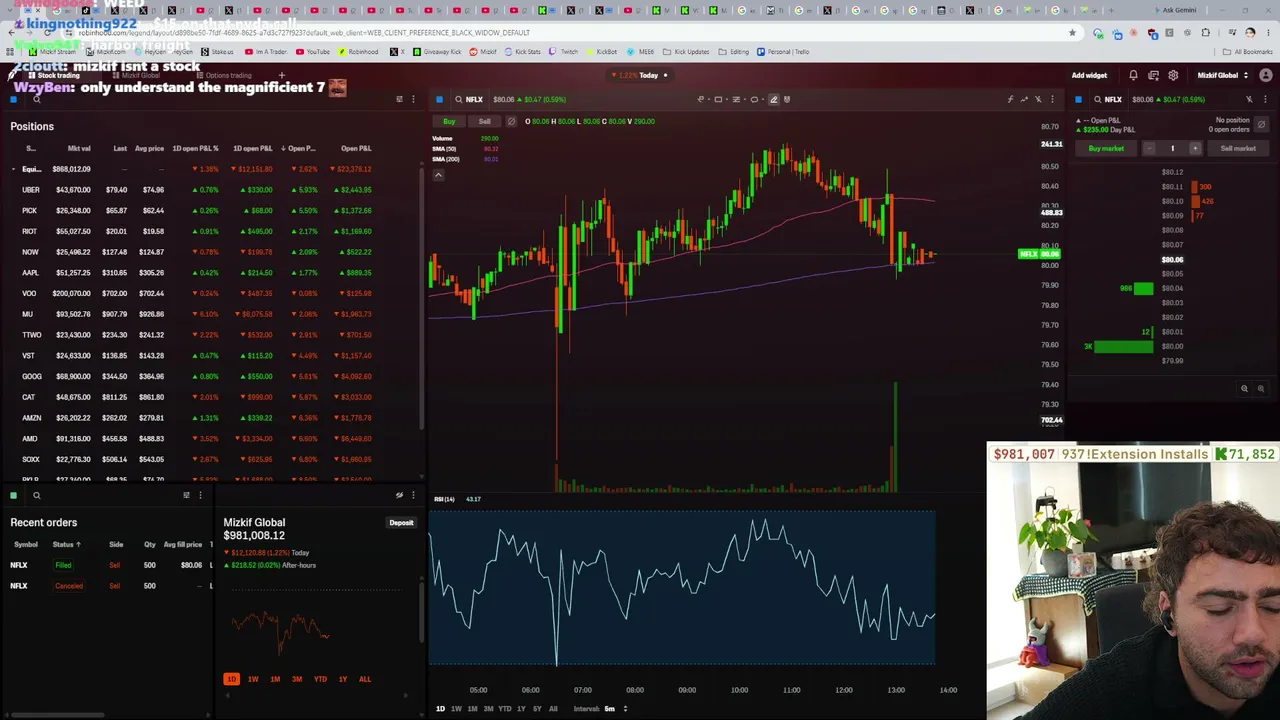Sort positions by the Open P&L % column
The width and height of the screenshot is (1280, 720).
[x=300, y=148]
